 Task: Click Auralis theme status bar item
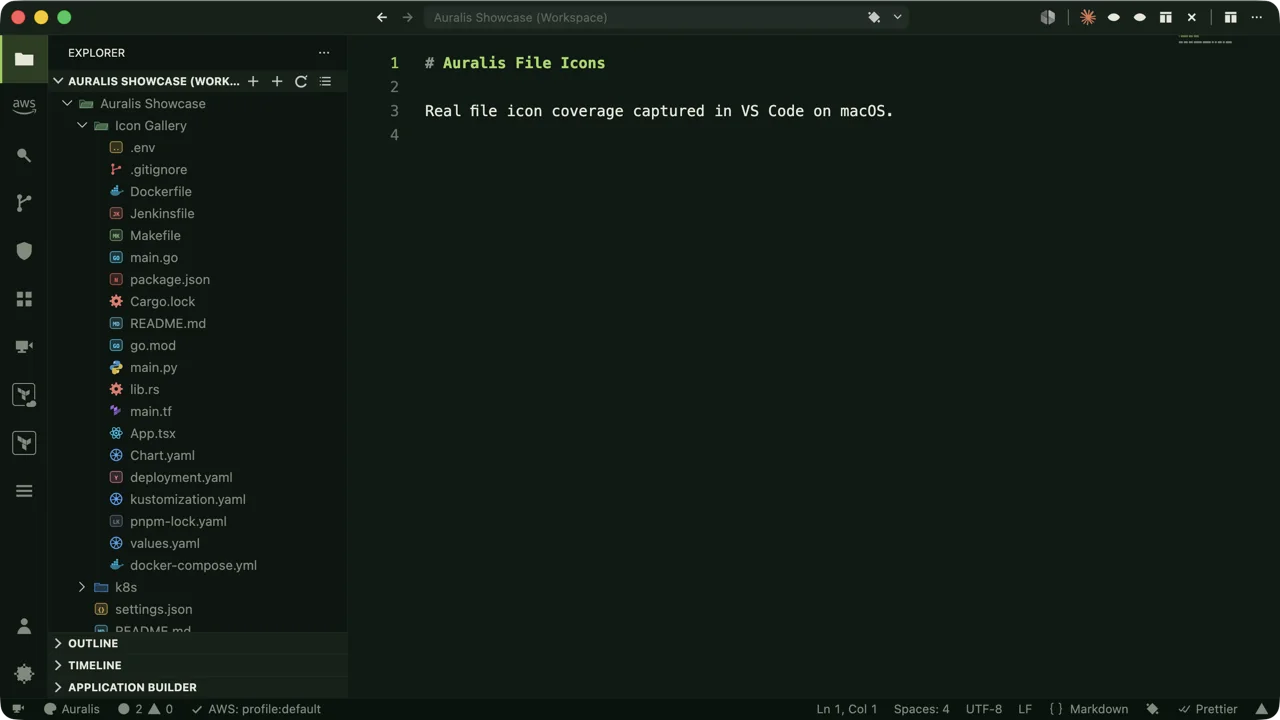tap(72, 709)
